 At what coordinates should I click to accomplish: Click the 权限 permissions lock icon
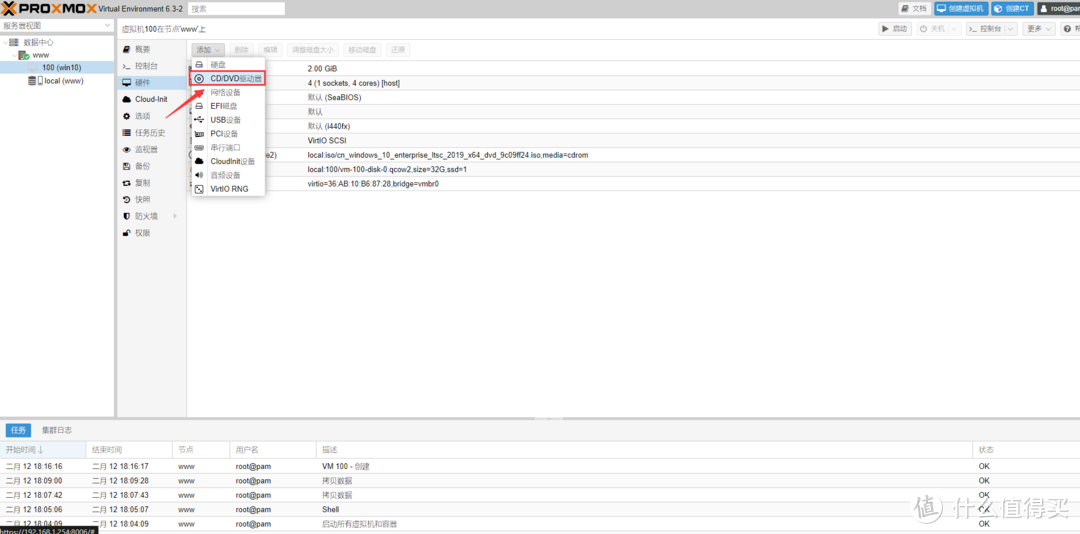click(126, 233)
